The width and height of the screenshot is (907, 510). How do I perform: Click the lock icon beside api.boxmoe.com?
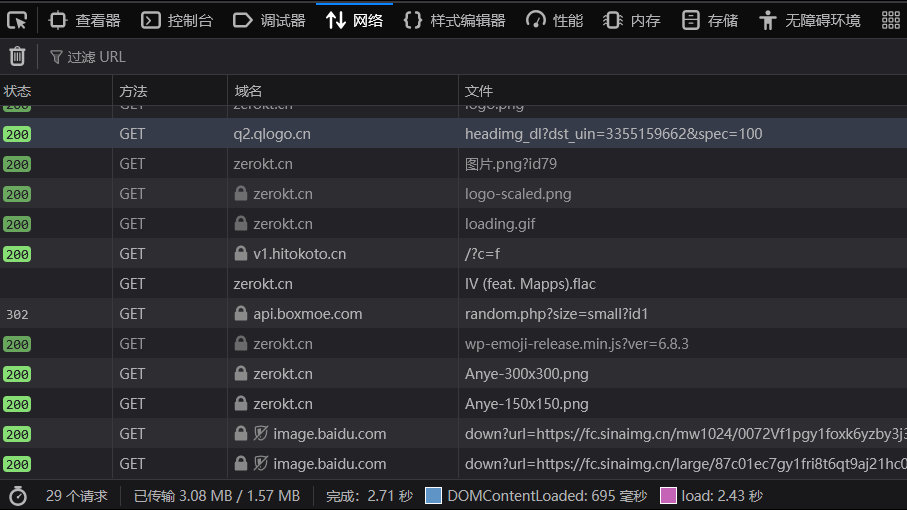pyautogui.click(x=240, y=314)
